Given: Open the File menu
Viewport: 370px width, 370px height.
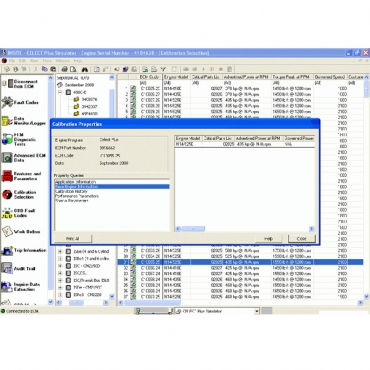Looking at the screenshot, I should click(x=12, y=61).
